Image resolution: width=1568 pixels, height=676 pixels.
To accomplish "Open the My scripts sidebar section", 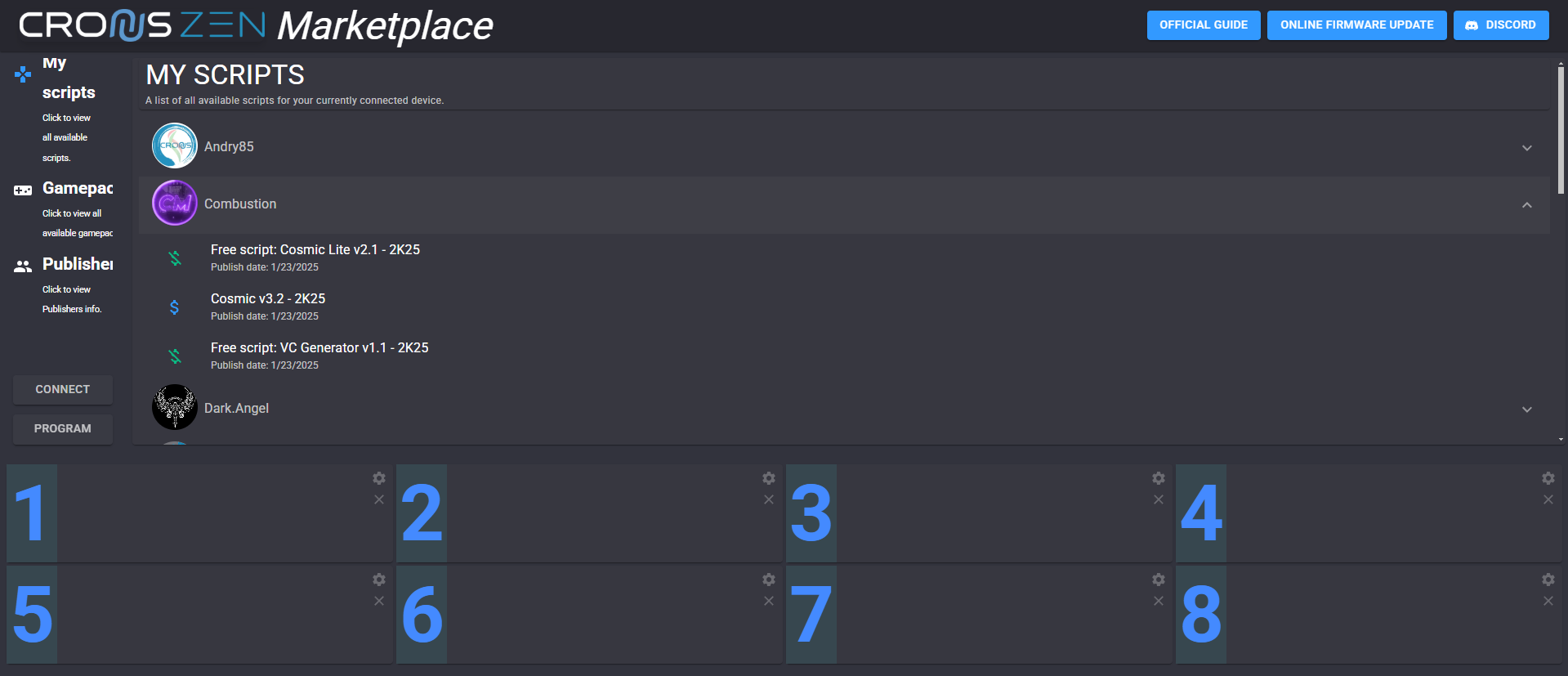I will [68, 92].
